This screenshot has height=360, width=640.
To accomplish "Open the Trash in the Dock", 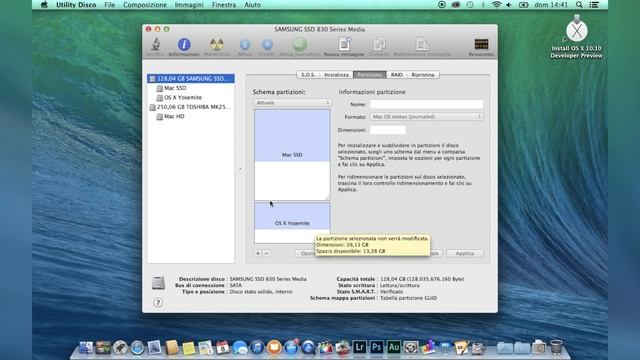I will [556, 347].
